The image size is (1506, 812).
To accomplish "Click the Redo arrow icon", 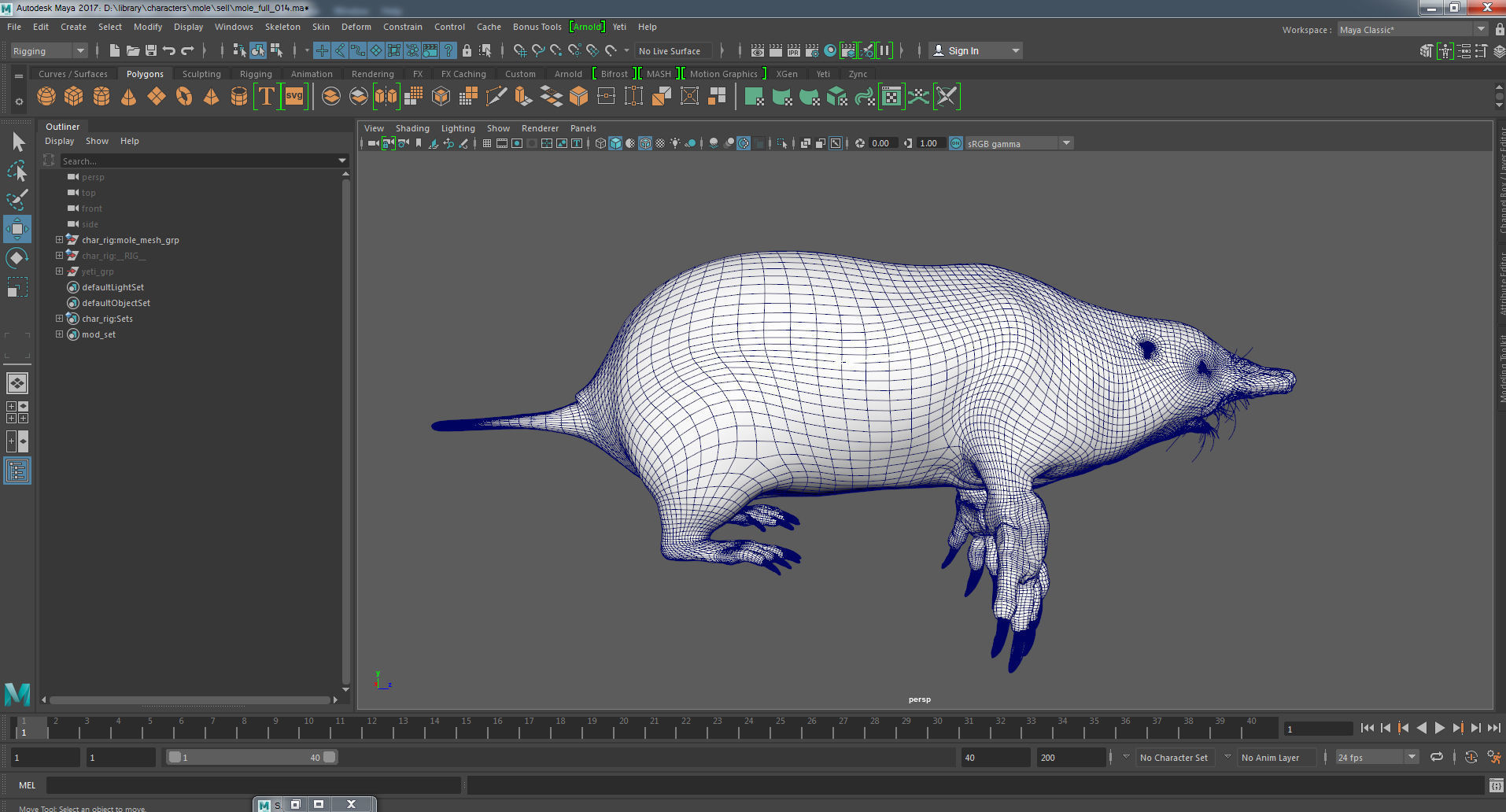I will click(x=187, y=50).
